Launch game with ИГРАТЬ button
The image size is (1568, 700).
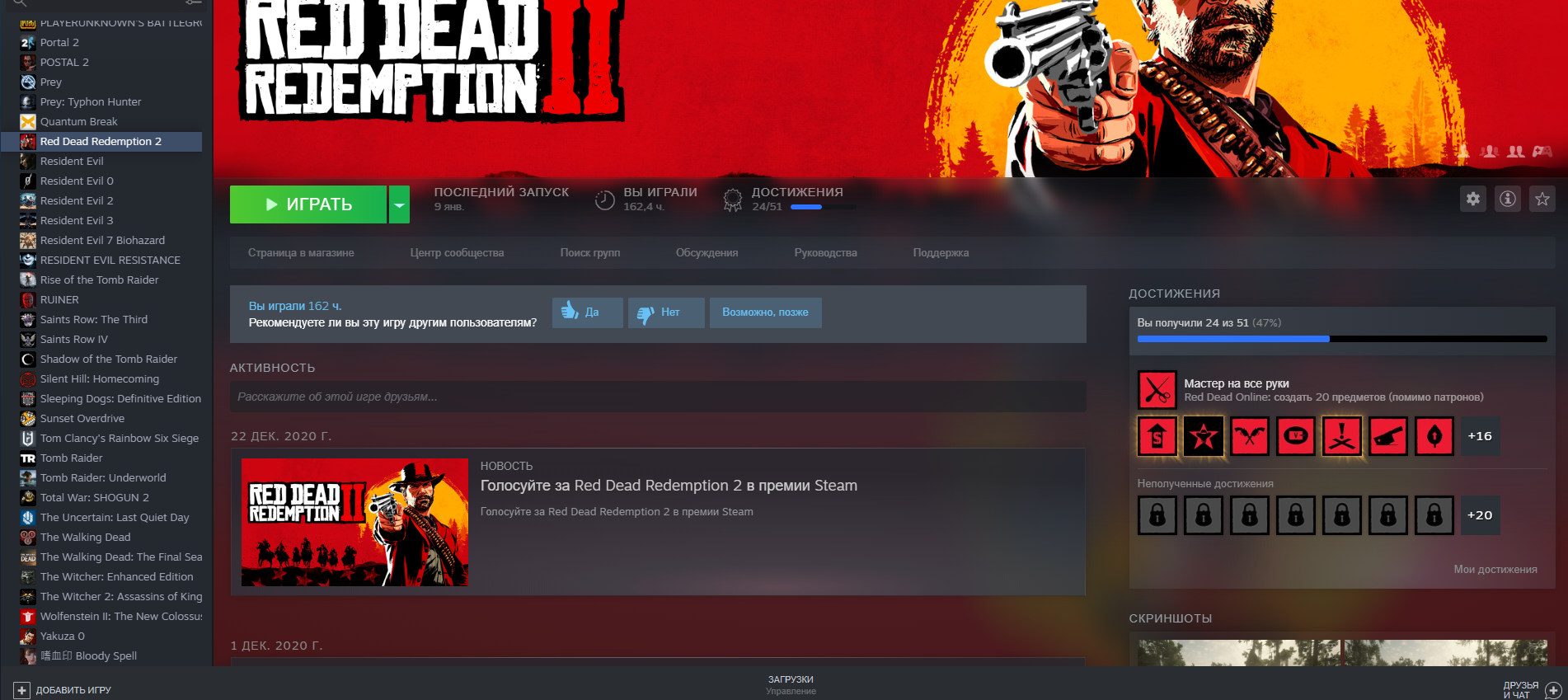[308, 204]
